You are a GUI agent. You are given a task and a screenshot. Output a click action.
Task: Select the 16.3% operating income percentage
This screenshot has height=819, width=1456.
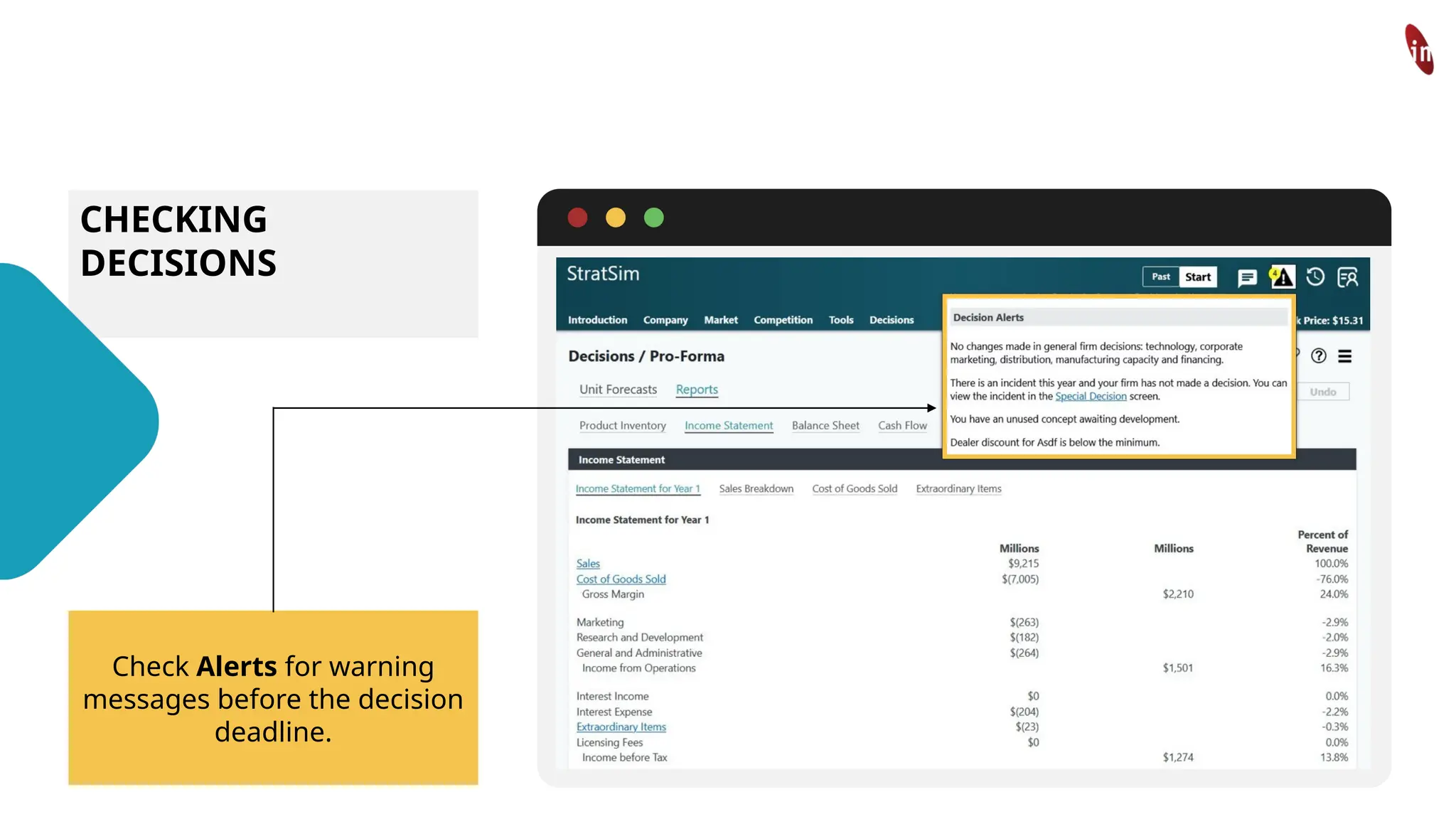tap(1334, 668)
